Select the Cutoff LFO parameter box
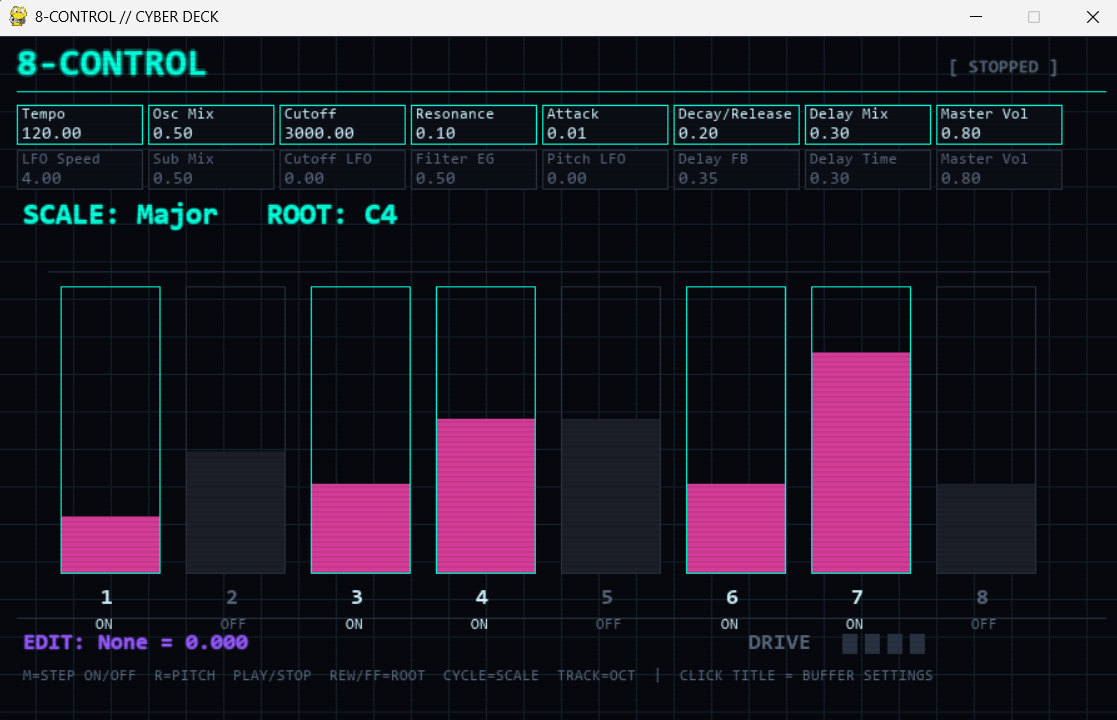The width and height of the screenshot is (1117, 720). (x=342, y=169)
